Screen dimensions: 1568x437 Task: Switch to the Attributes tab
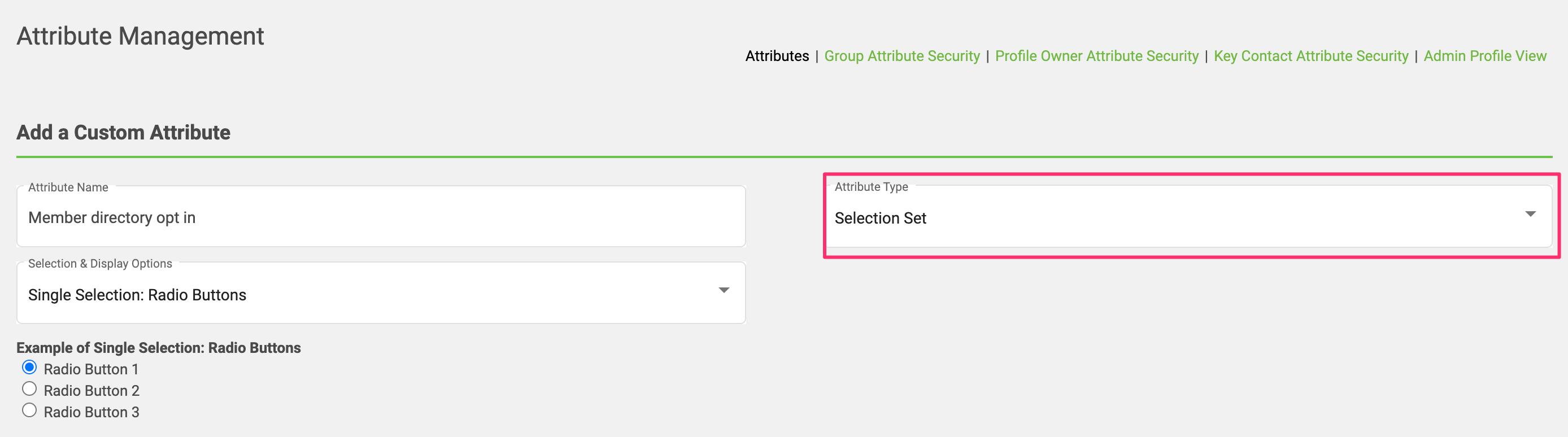pos(777,56)
